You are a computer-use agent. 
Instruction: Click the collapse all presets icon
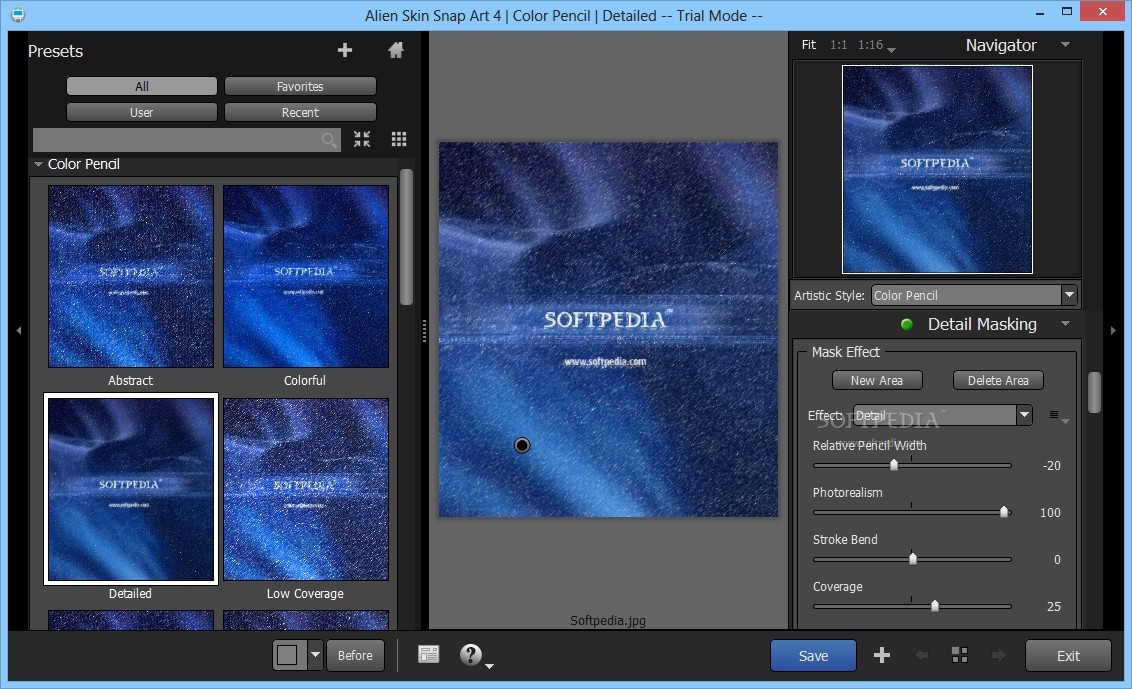[x=362, y=139]
